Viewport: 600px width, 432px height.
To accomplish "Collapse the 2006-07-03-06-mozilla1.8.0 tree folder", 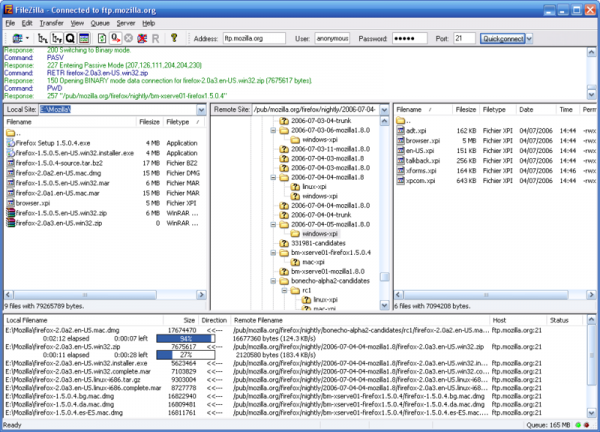I will click(273, 130).
